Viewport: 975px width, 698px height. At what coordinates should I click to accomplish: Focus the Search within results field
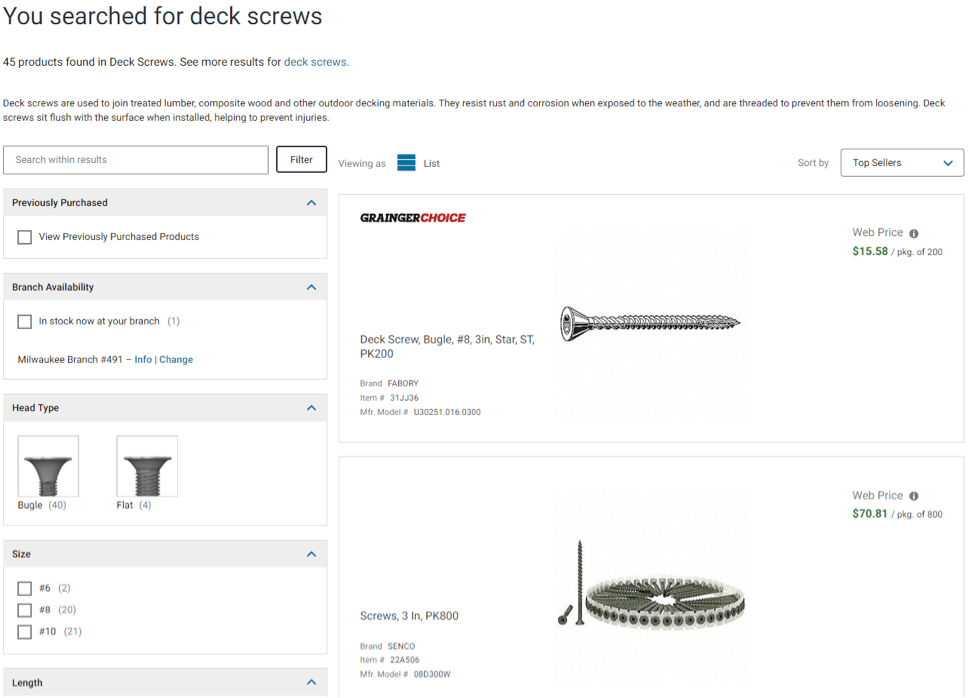pos(136,160)
